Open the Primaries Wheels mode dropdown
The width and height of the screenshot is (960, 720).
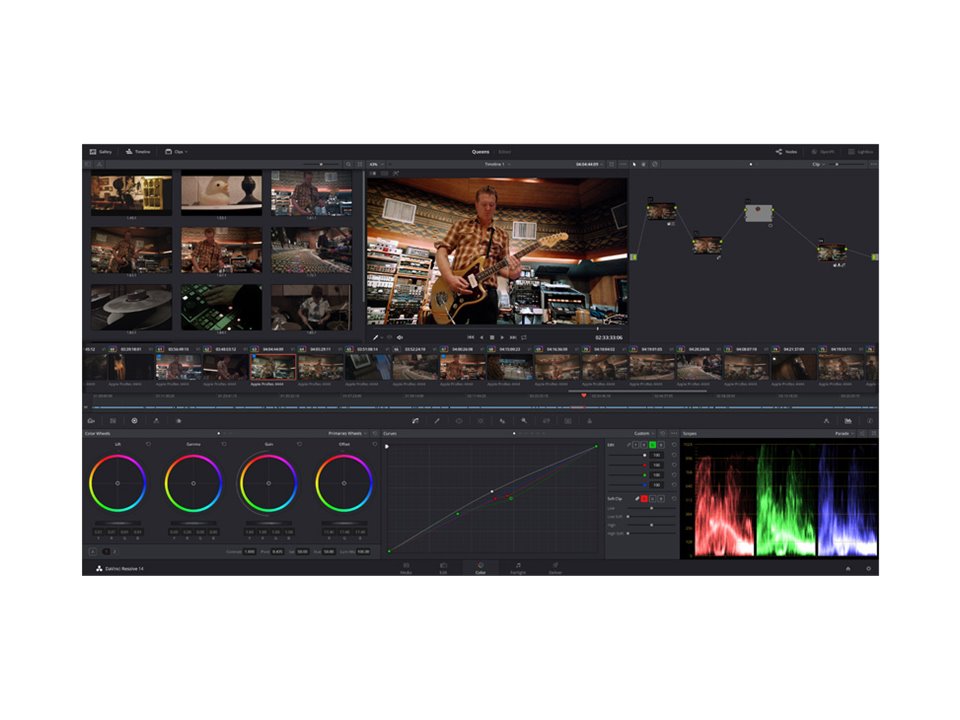[x=347, y=433]
